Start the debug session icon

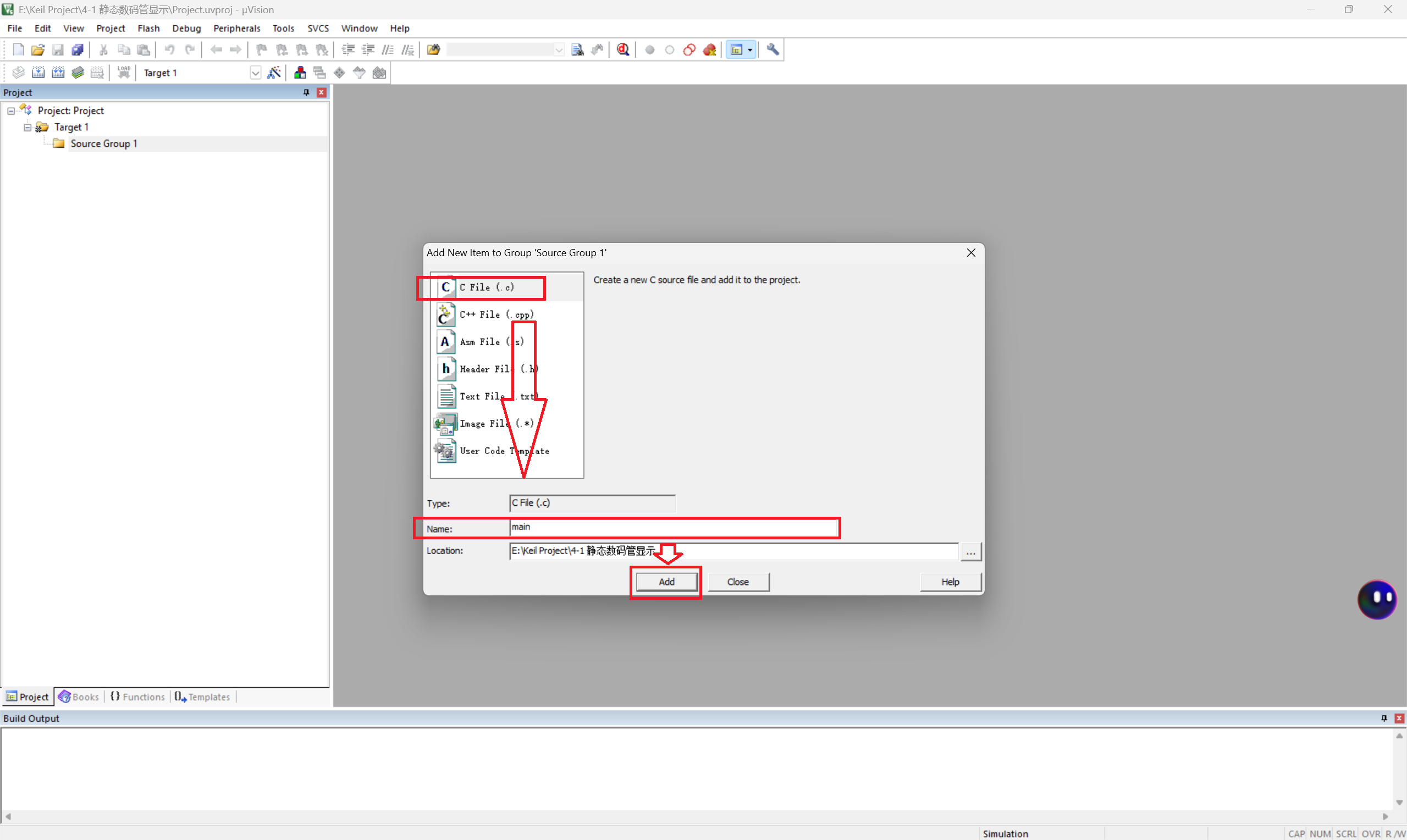[x=623, y=50]
